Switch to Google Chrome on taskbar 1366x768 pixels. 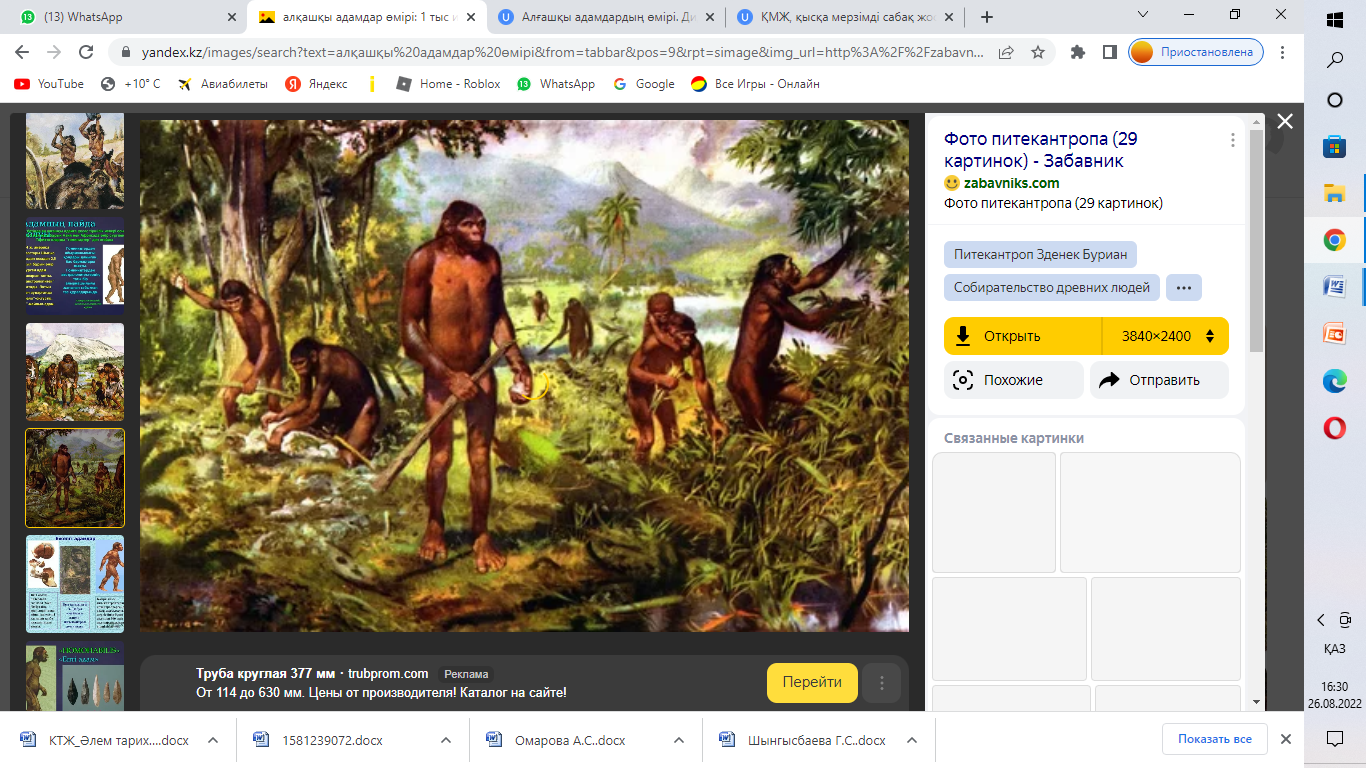pos(1334,240)
